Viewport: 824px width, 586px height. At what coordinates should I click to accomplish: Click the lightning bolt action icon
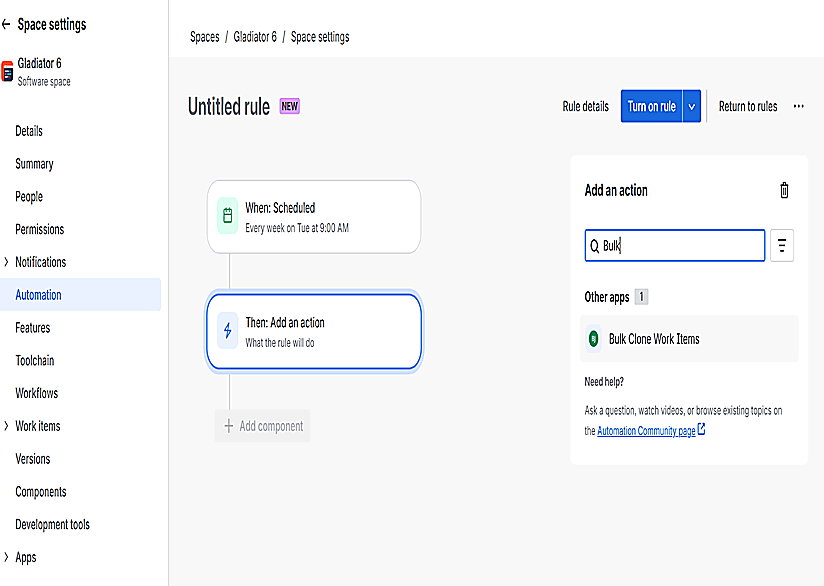[227, 331]
